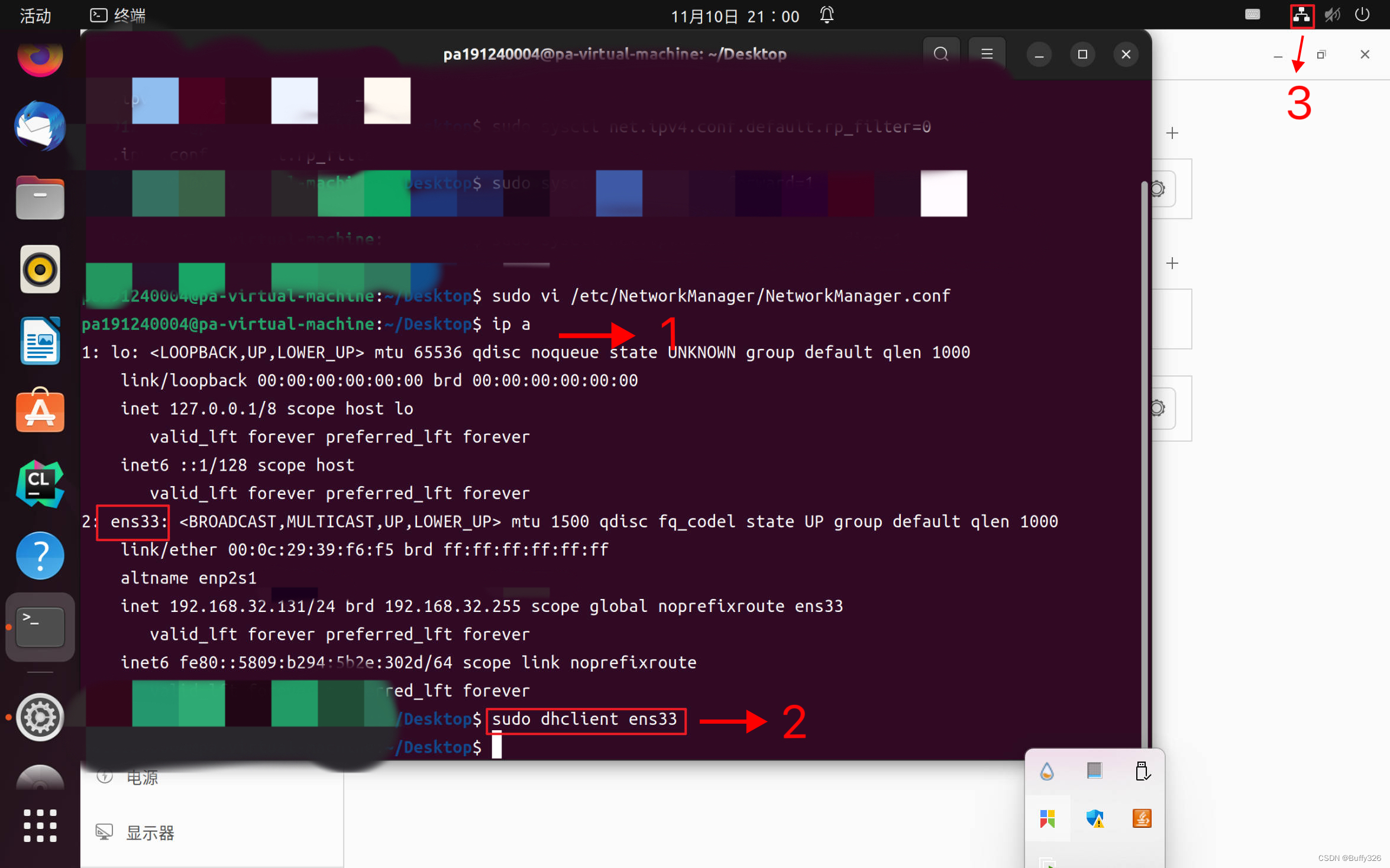
Task: Open search in the terminal titlebar
Action: (941, 54)
